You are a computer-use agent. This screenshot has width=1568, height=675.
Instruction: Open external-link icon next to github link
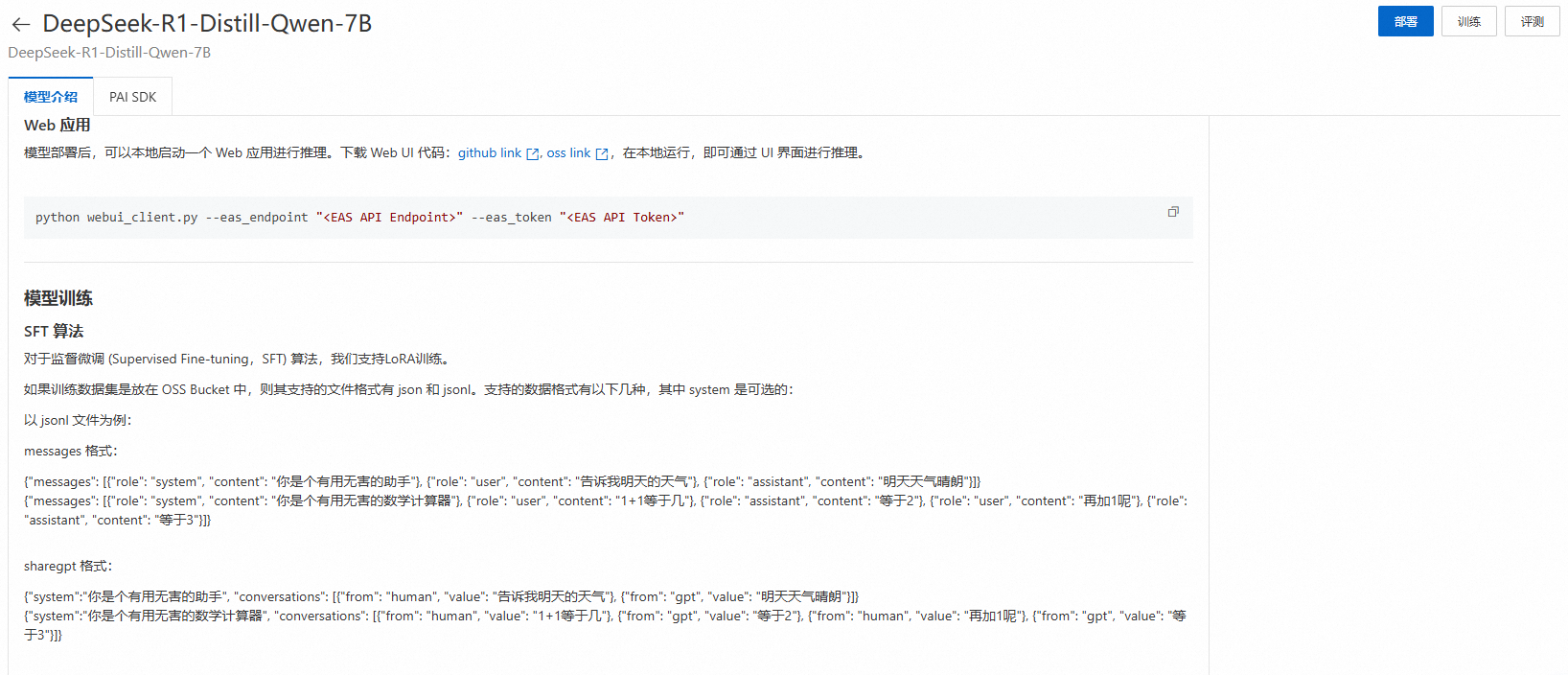(x=533, y=153)
